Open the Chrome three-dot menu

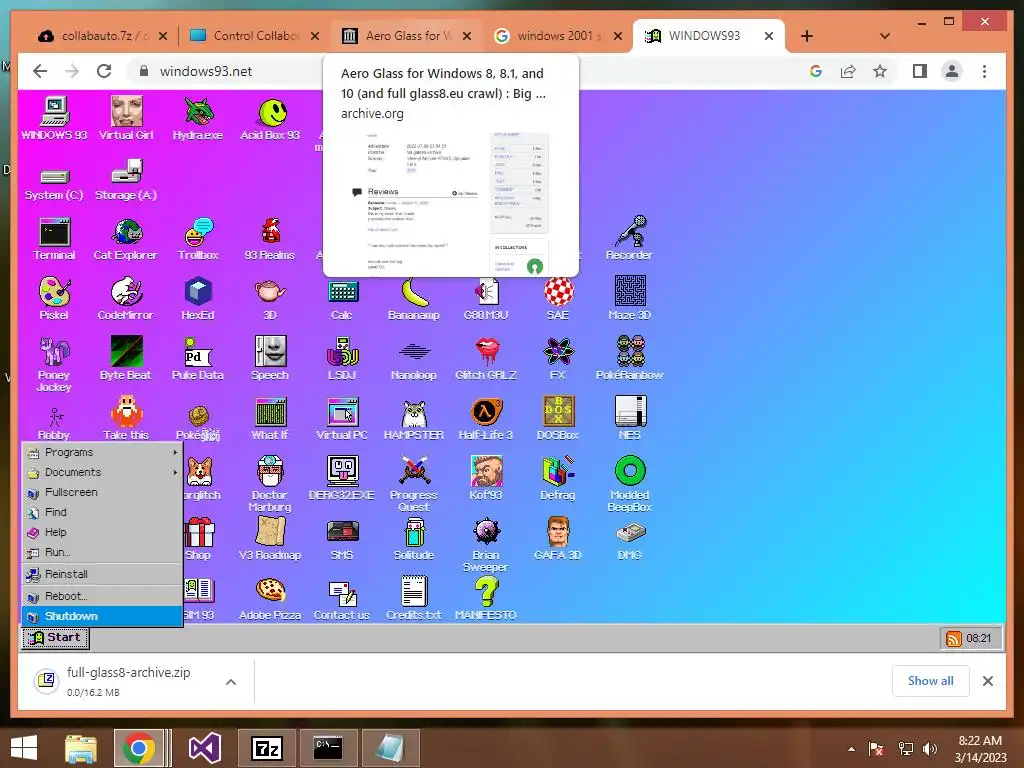pyautogui.click(x=984, y=71)
